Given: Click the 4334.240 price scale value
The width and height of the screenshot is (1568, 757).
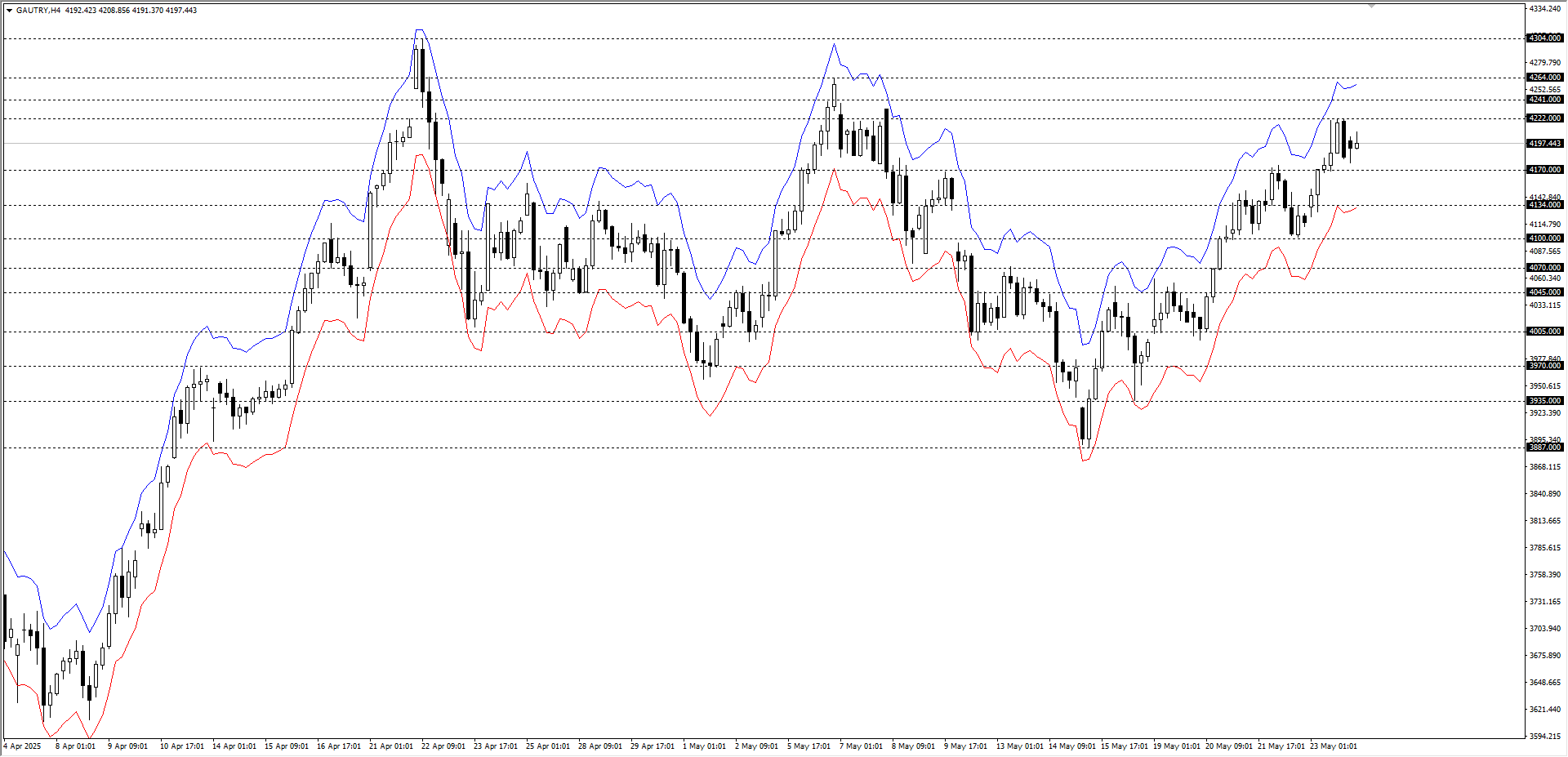Looking at the screenshot, I should pyautogui.click(x=1544, y=9).
